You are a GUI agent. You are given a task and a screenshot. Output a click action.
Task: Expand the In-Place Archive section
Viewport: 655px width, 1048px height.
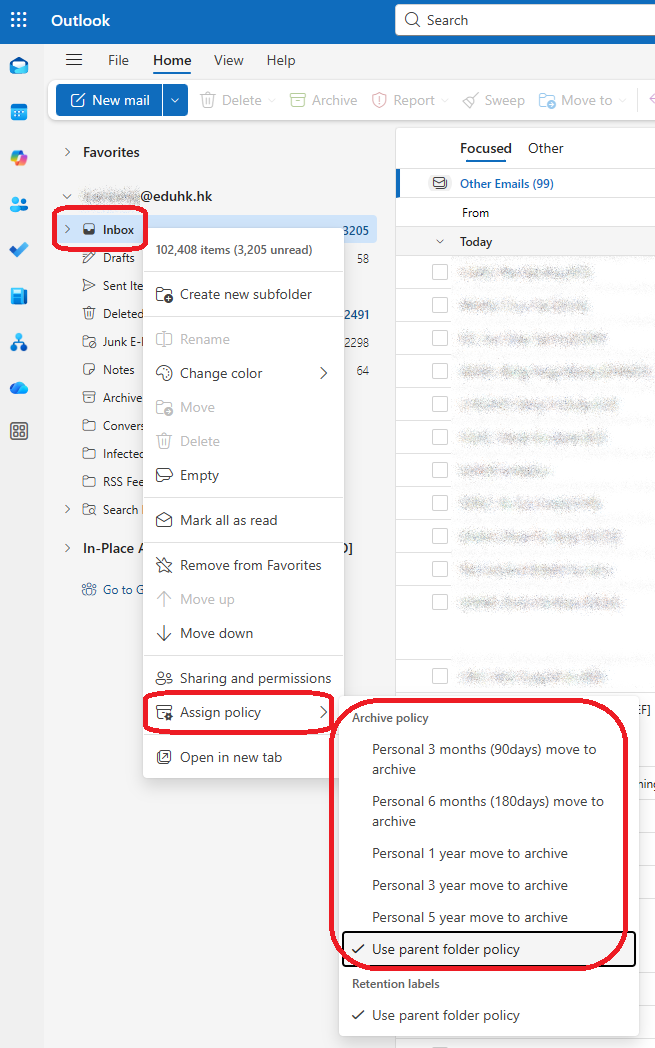click(x=68, y=548)
